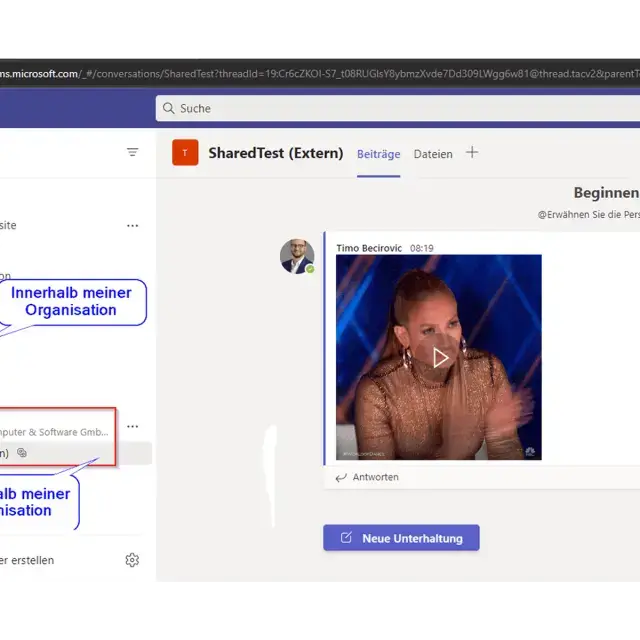Switch to the Beiträge tab
This screenshot has height=640, width=640.
point(378,154)
